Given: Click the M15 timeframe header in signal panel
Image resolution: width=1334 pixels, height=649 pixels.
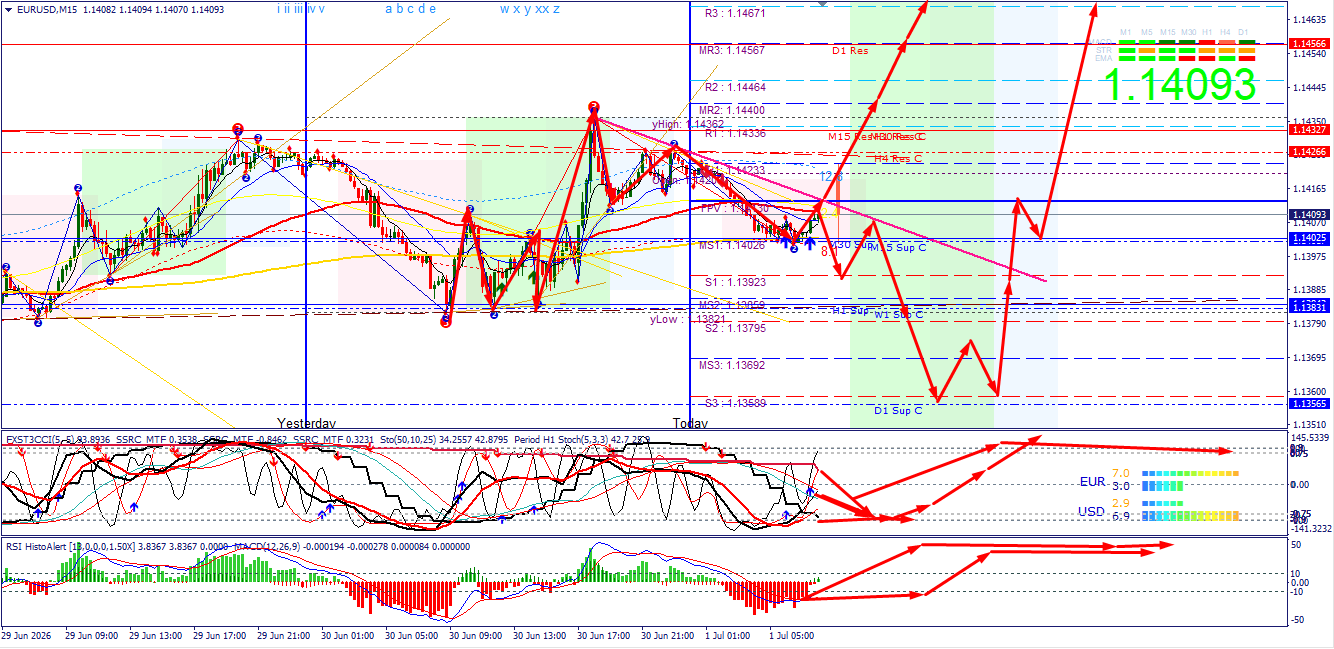Looking at the screenshot, I should [x=1166, y=32].
